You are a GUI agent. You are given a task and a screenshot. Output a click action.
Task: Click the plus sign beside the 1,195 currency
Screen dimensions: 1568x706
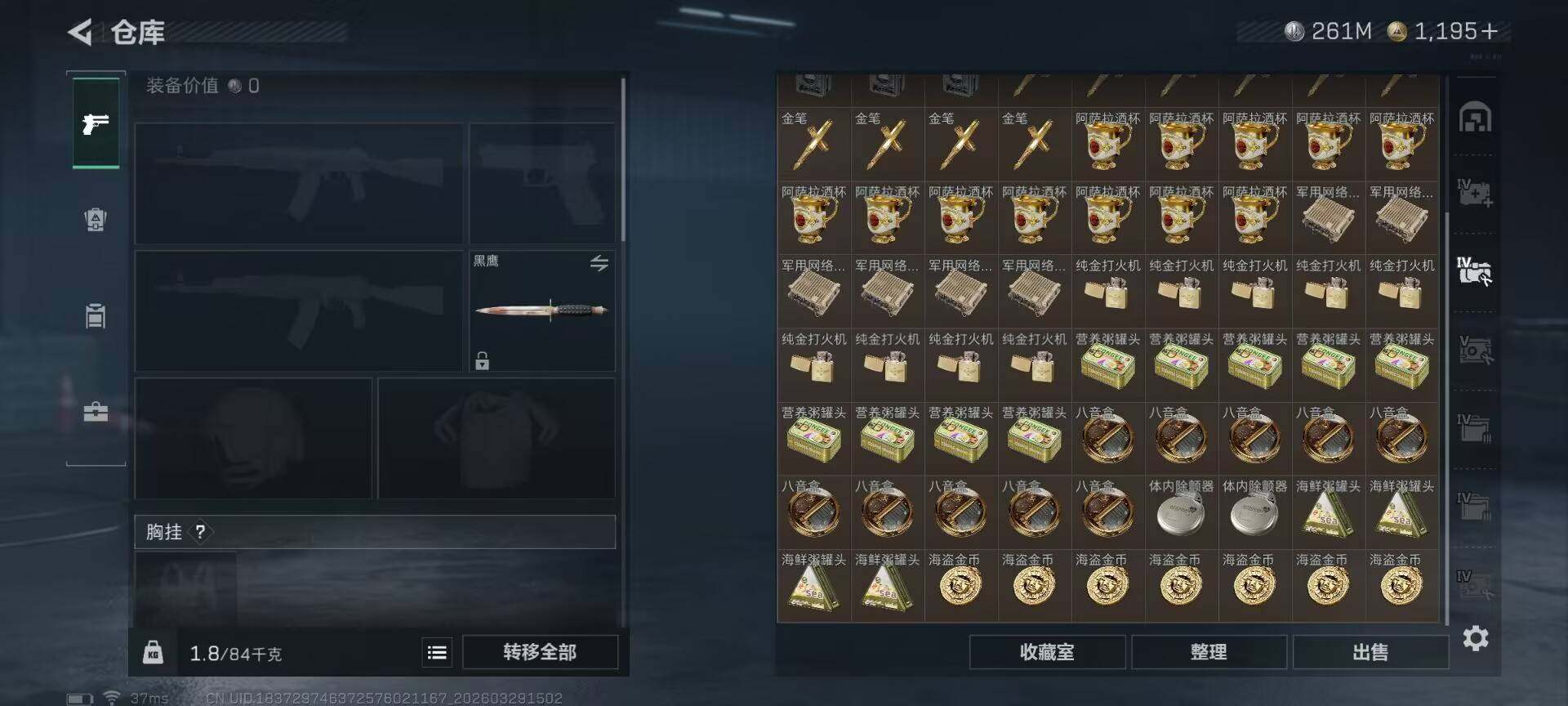coord(1489,31)
